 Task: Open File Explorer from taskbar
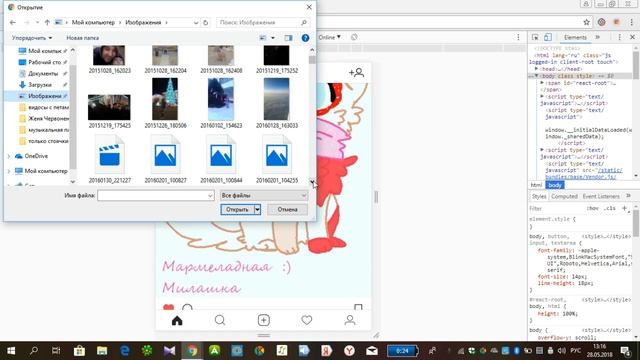(x=102, y=351)
